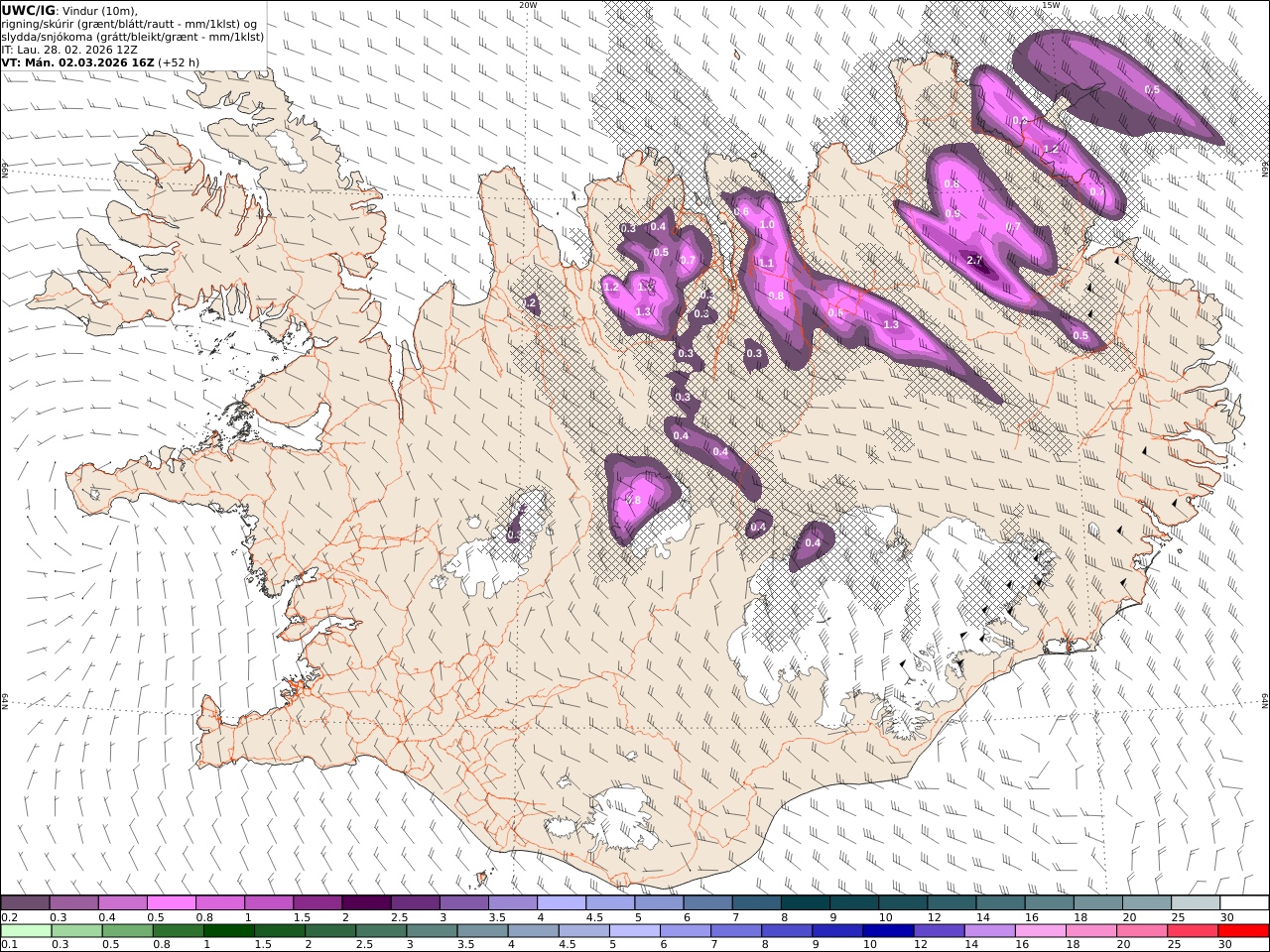Image resolution: width=1270 pixels, height=952 pixels.
Task: Pick the very pale green 0.1 swatch in the rain scale
Action: click(x=27, y=931)
